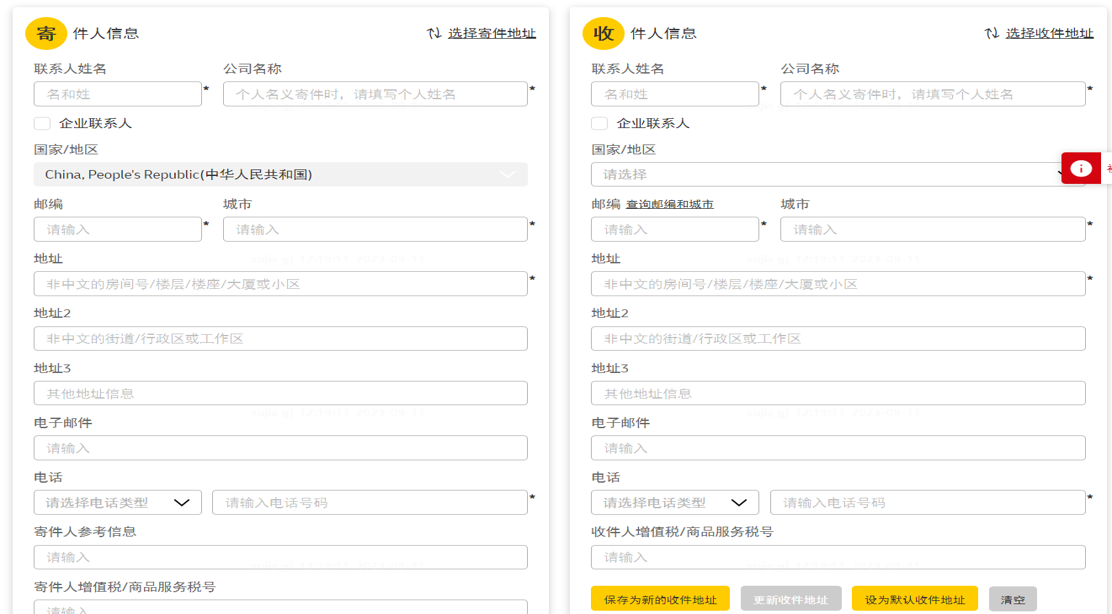Open the red info icon tab
This screenshot has height=614, width=1112.
click(1081, 168)
